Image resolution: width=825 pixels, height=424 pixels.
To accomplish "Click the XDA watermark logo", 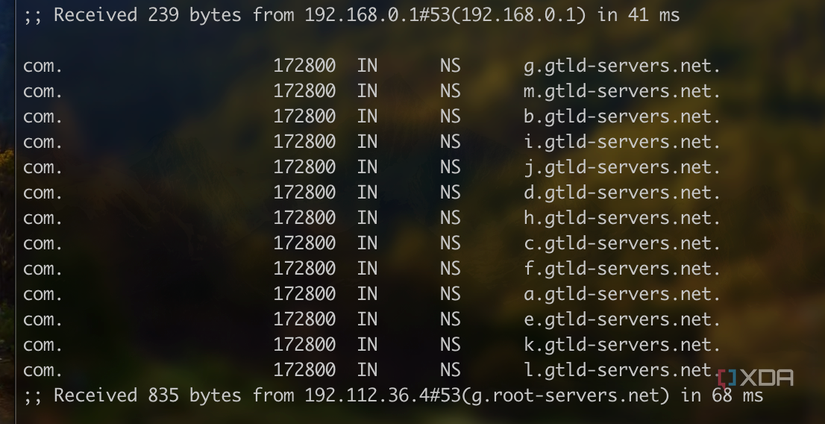I will click(756, 378).
